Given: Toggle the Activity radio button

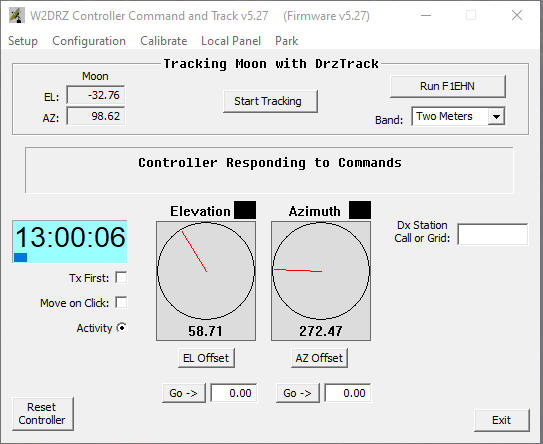Looking at the screenshot, I should [122, 328].
